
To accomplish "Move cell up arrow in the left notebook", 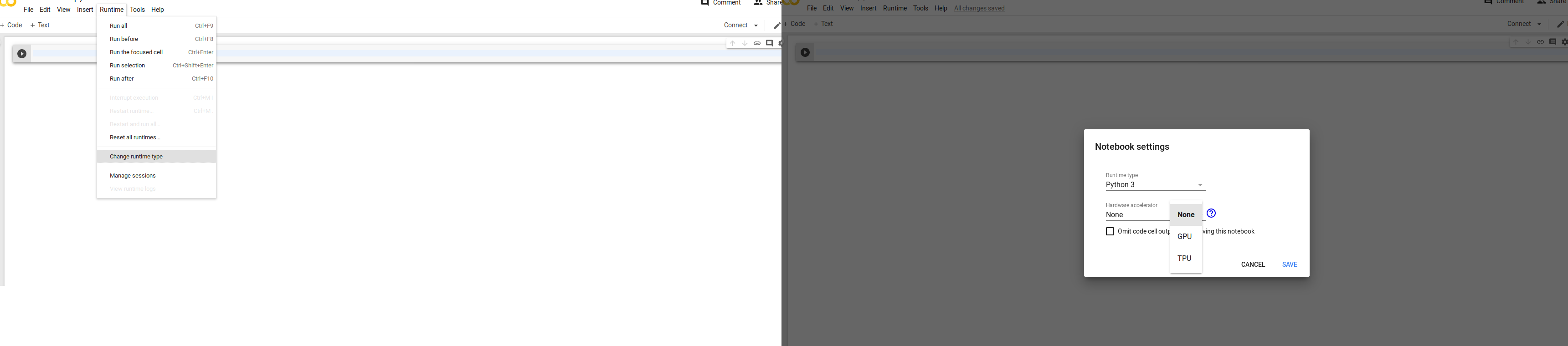I will tap(732, 44).
